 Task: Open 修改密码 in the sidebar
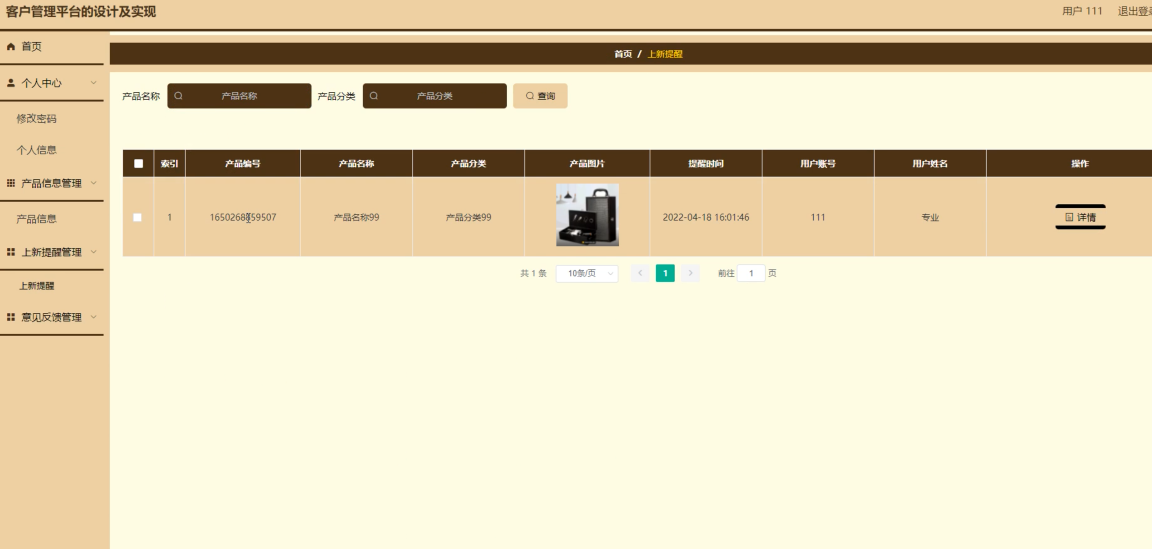(x=37, y=118)
